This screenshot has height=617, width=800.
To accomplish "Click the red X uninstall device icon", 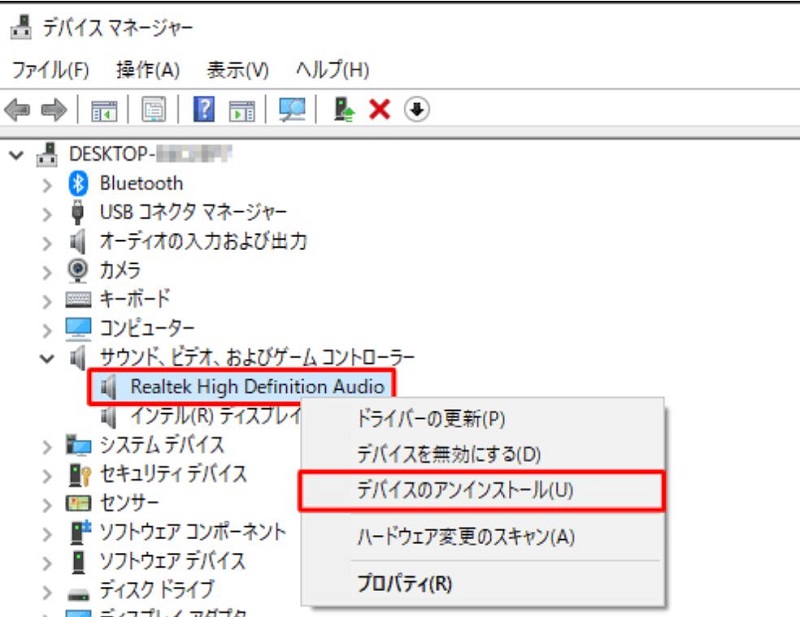I will coord(380,109).
